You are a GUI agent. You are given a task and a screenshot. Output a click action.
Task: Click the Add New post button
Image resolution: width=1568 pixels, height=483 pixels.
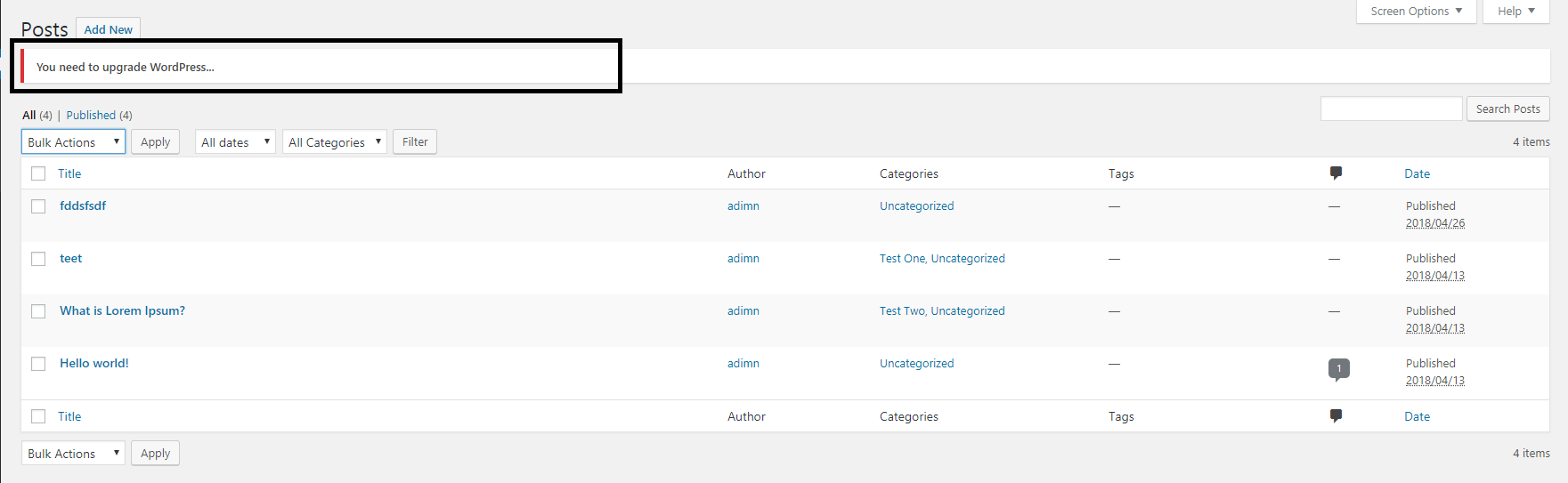tap(108, 29)
